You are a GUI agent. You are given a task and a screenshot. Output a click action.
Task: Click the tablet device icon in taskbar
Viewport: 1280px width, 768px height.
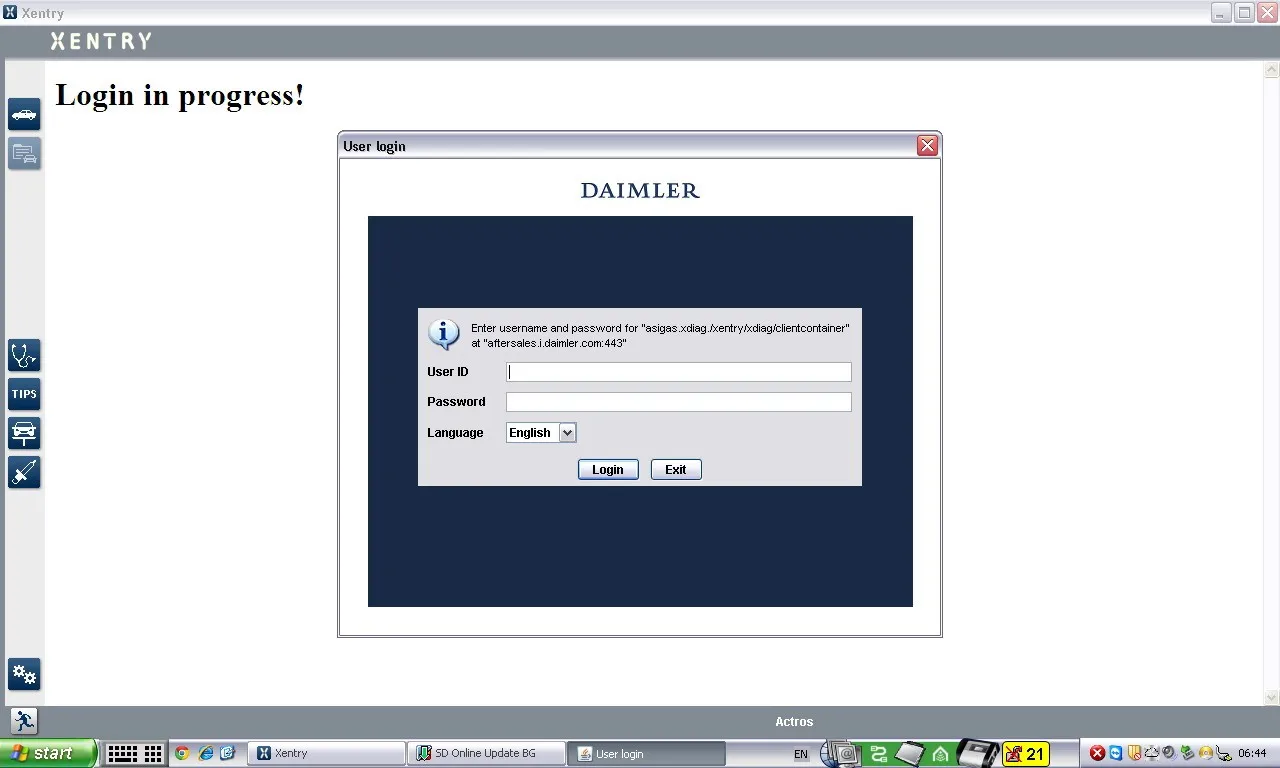pyautogui.click(x=912, y=752)
